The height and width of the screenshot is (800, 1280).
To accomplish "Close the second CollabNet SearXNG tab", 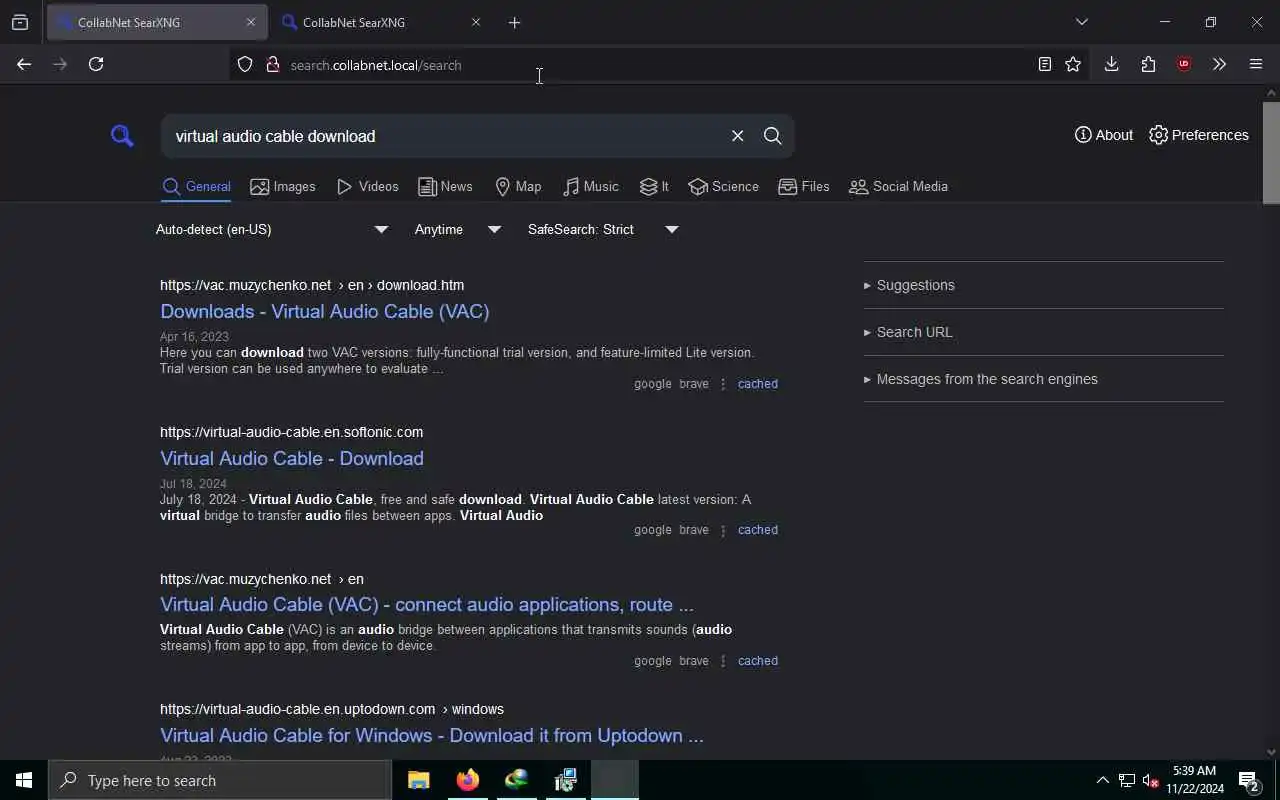I will (476, 22).
